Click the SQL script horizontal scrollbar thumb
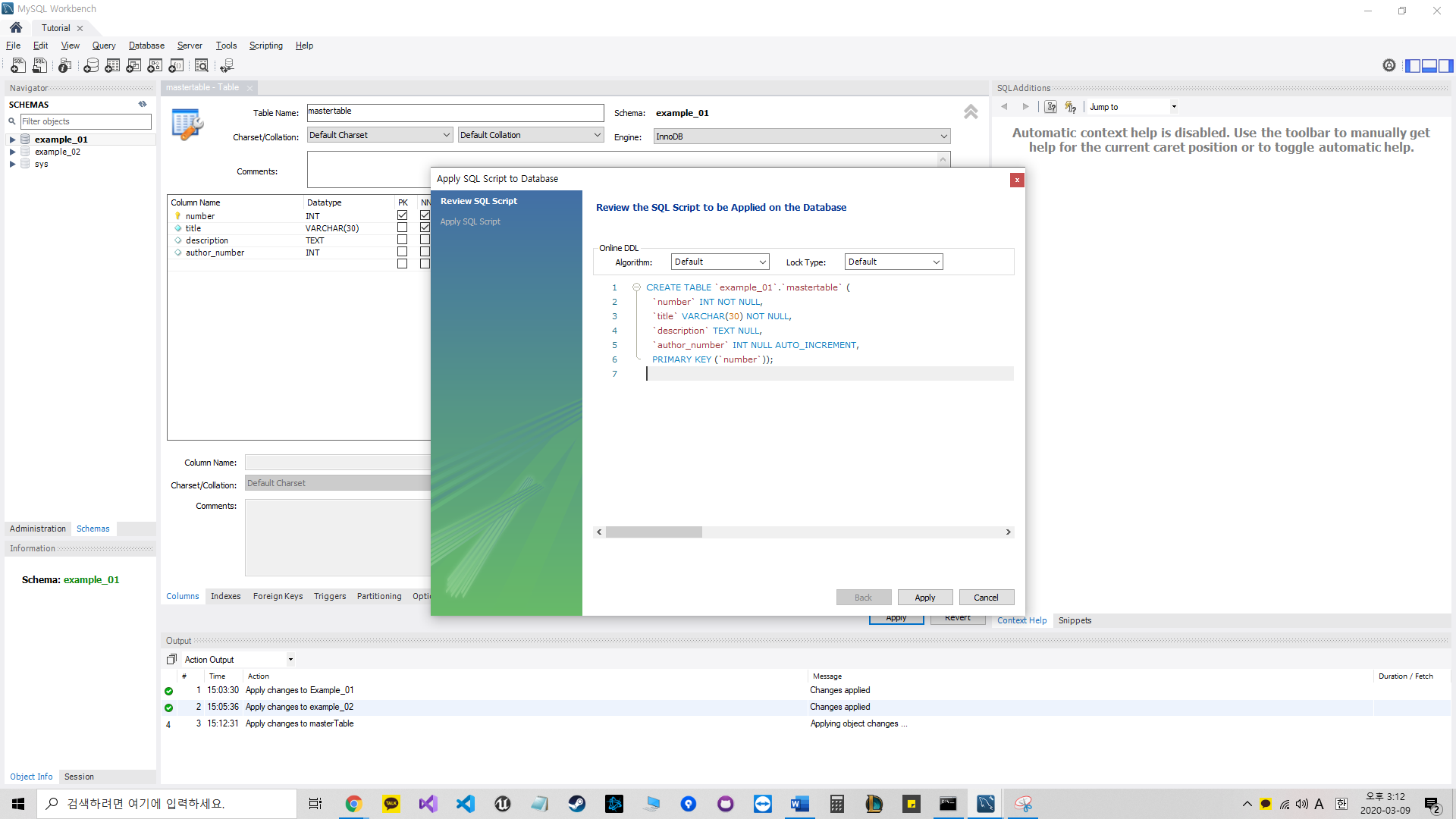The height and width of the screenshot is (819, 1456). pos(654,532)
